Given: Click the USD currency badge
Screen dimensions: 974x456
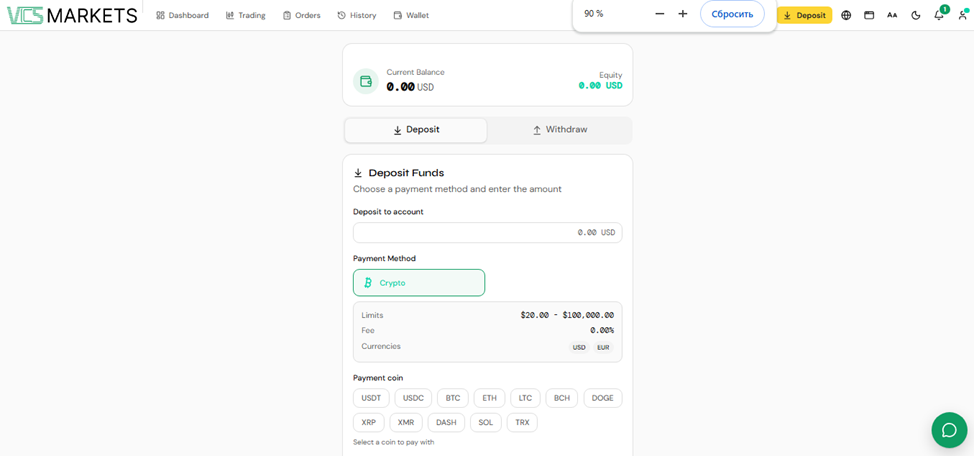Looking at the screenshot, I should click(x=580, y=347).
